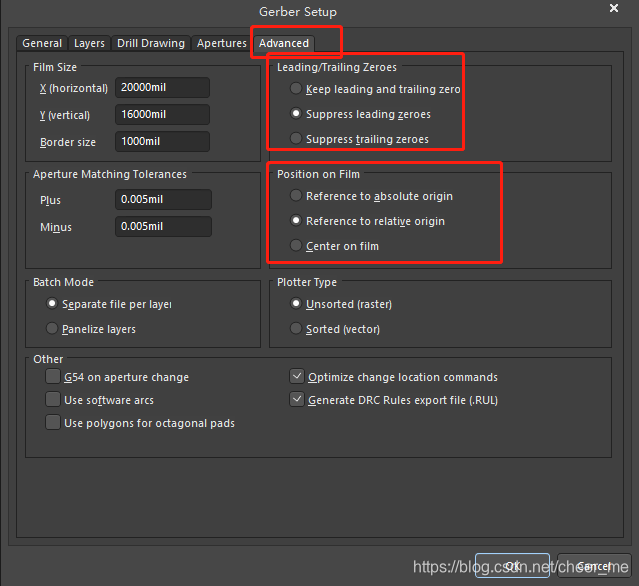This screenshot has height=586, width=639.
Task: Open the Apertures tab
Action: (221, 43)
